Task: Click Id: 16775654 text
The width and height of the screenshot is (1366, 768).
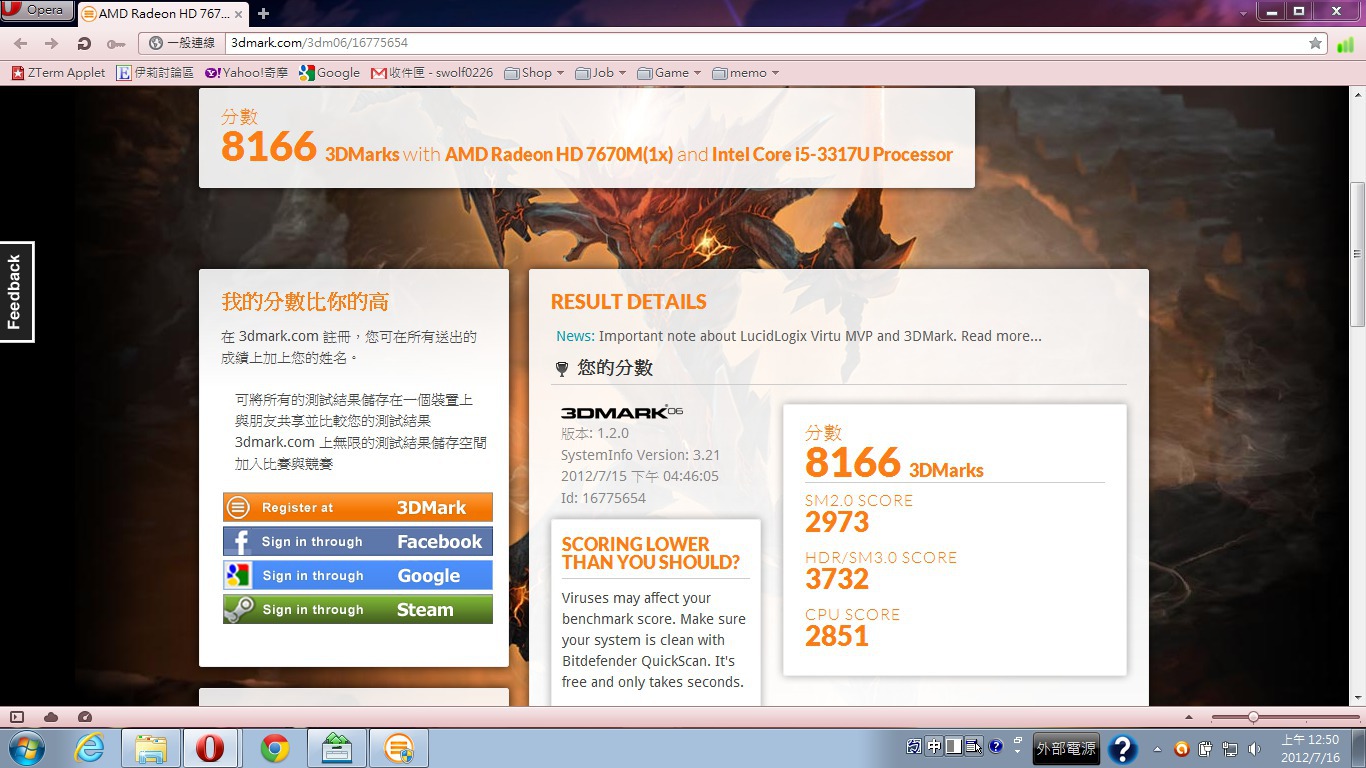Action: tap(603, 498)
